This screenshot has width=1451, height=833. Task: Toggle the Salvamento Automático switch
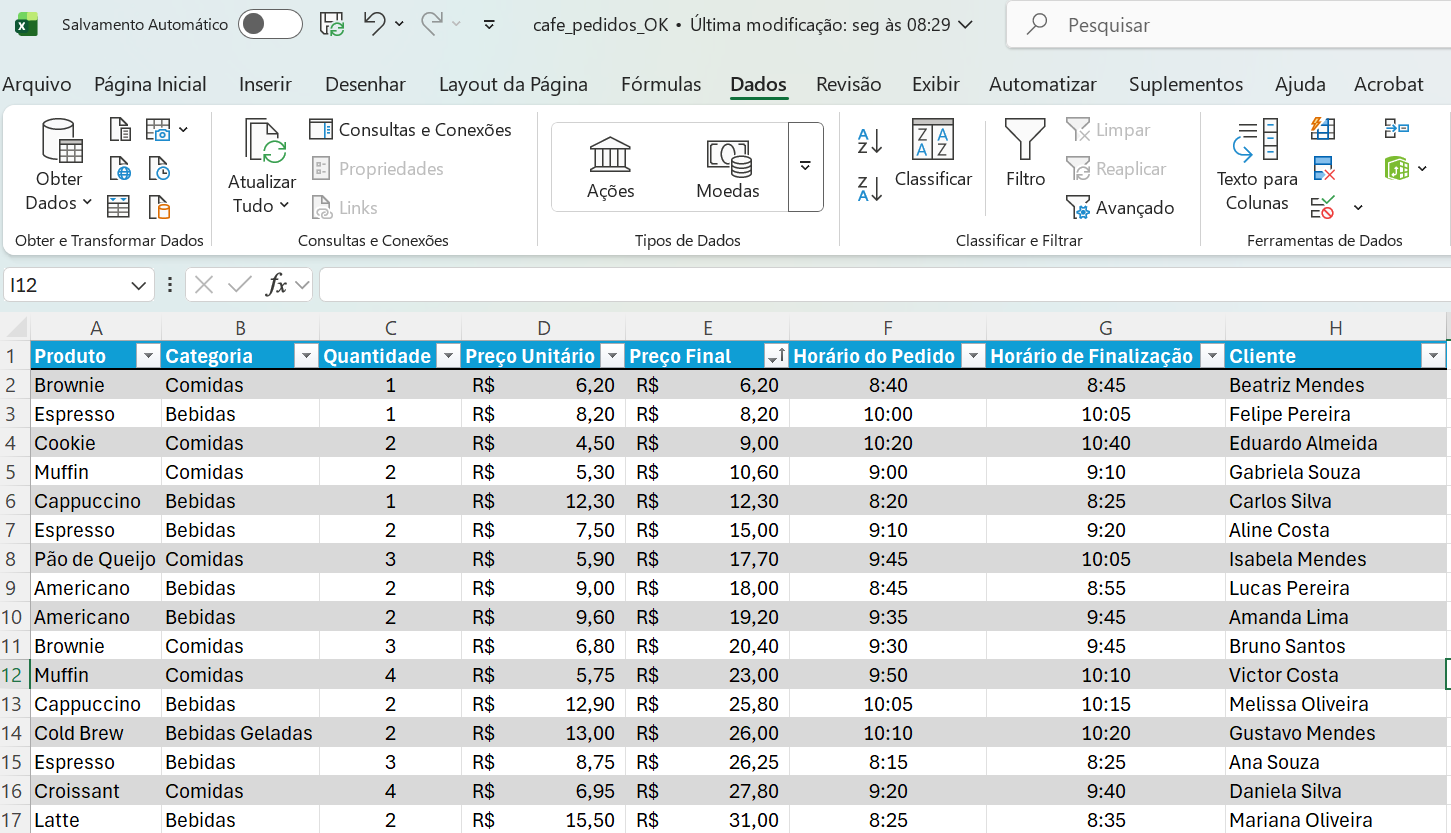point(270,24)
